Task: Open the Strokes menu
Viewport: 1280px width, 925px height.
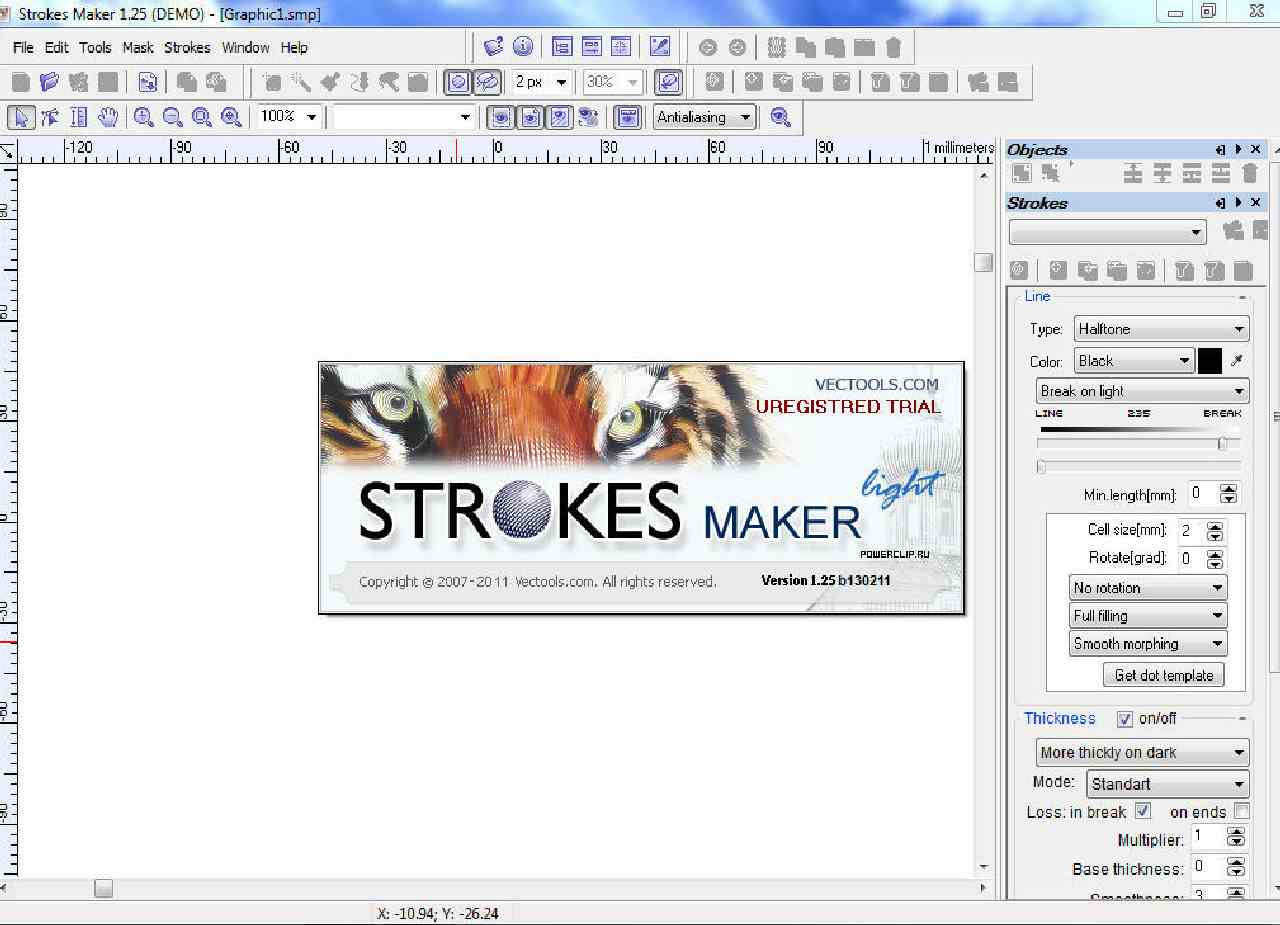Action: tap(187, 47)
